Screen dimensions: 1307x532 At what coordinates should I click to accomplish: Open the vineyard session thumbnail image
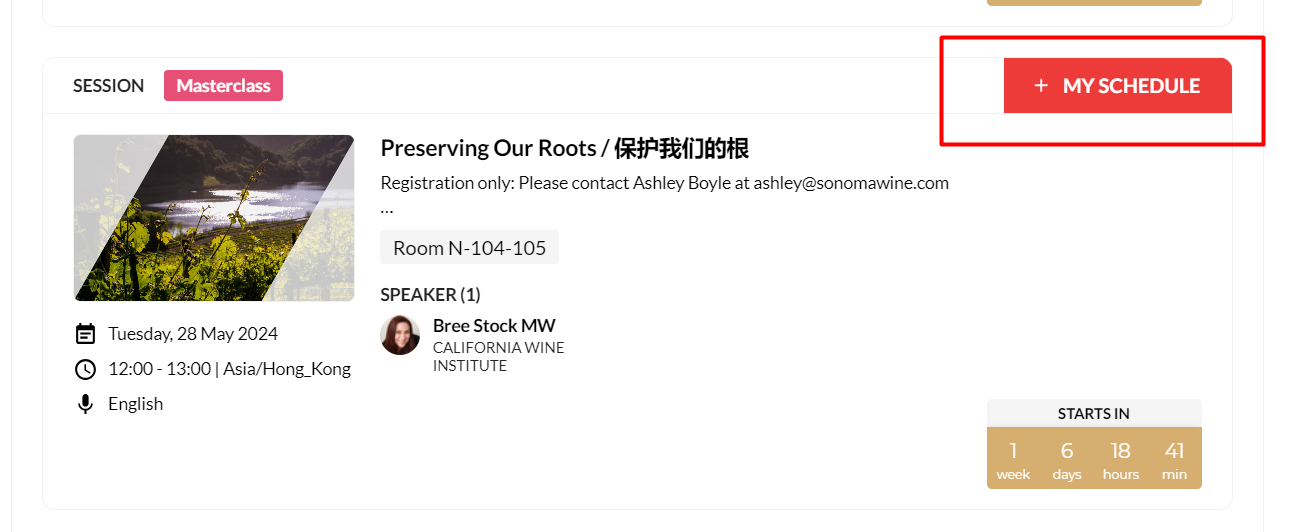pos(214,218)
